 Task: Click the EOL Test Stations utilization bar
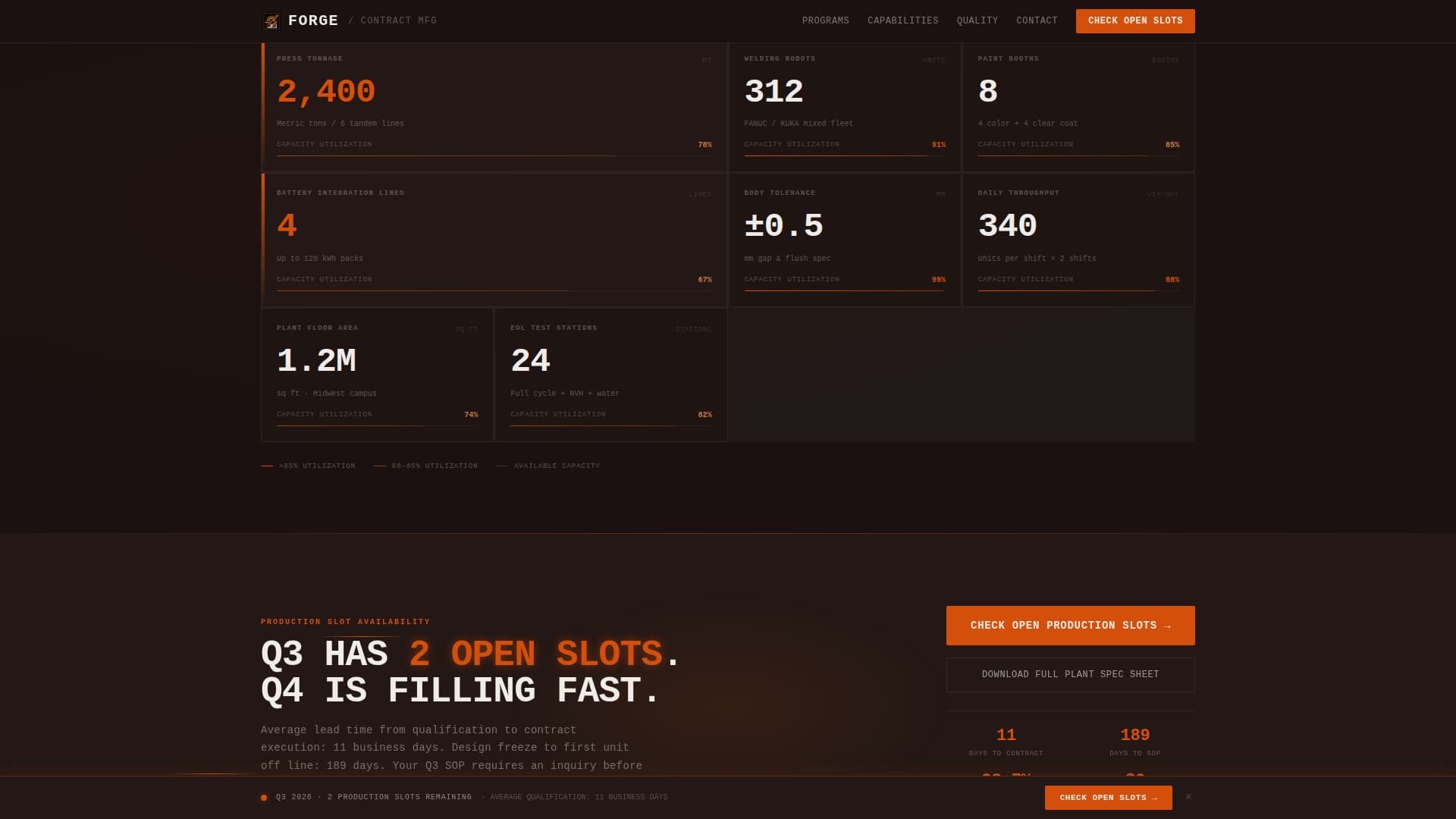[x=610, y=425]
